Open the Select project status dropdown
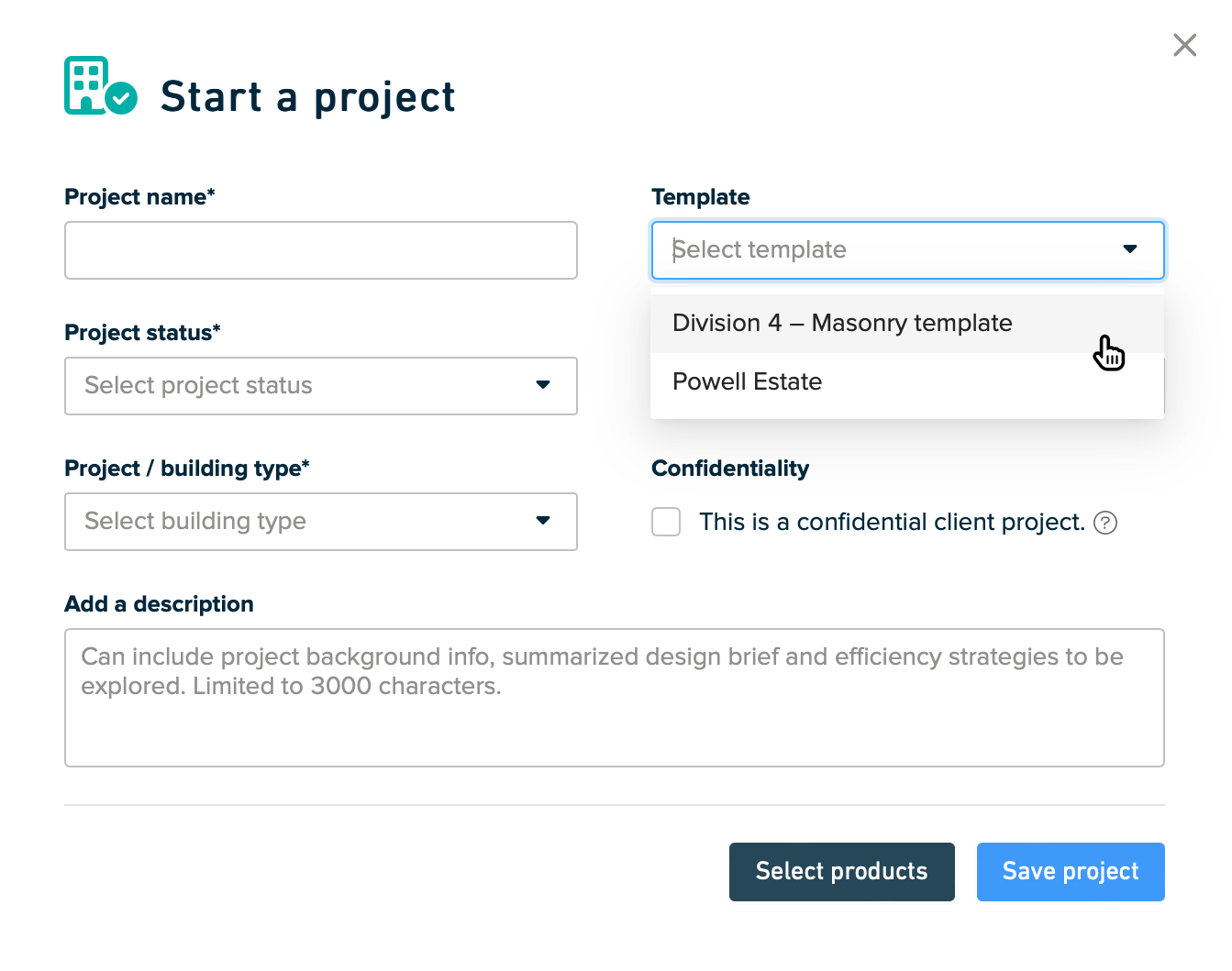 [321, 386]
